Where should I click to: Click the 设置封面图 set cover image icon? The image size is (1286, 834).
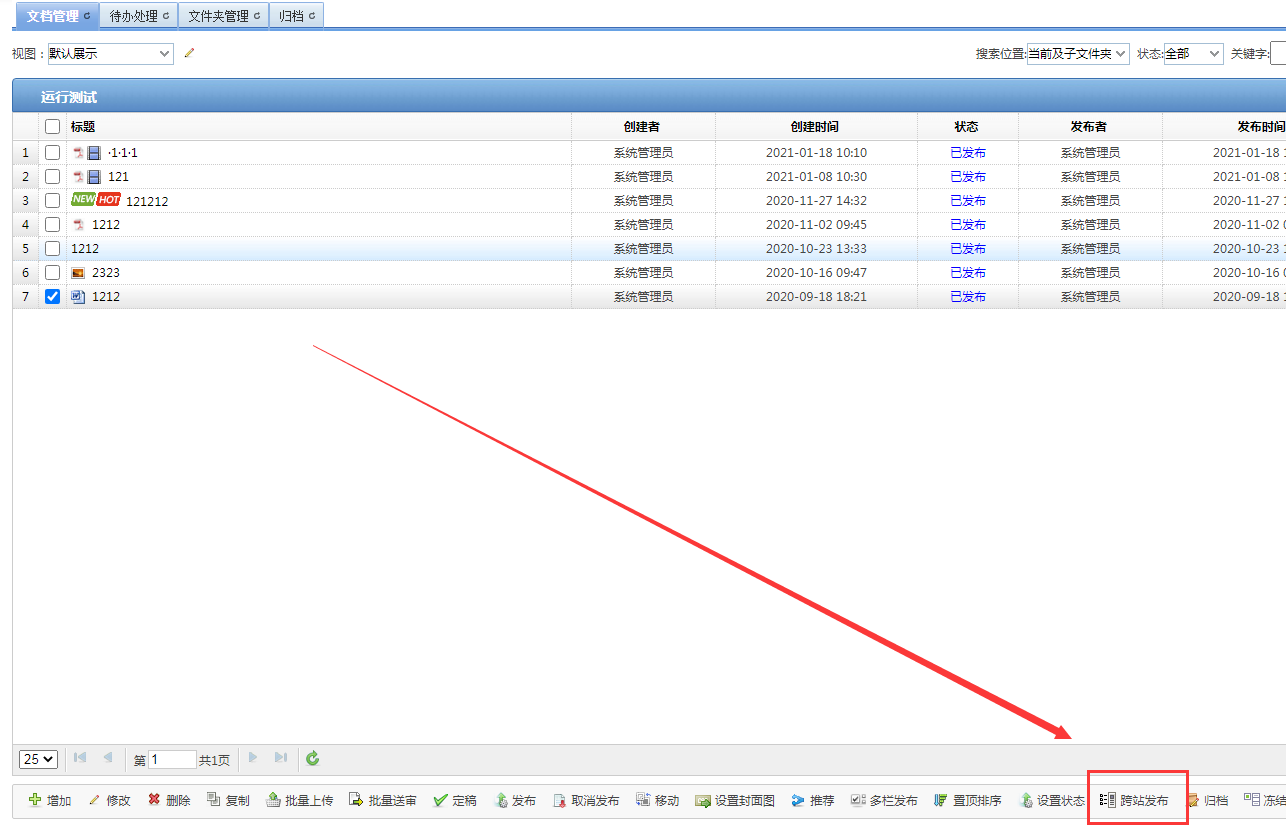click(x=703, y=800)
